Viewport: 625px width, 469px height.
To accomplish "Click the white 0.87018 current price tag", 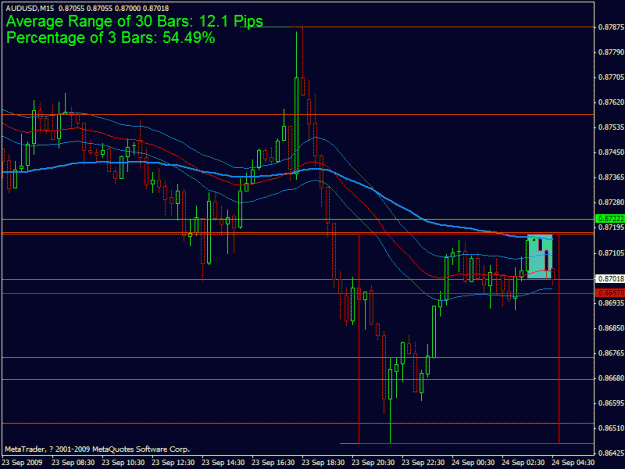I will pyautogui.click(x=610, y=279).
